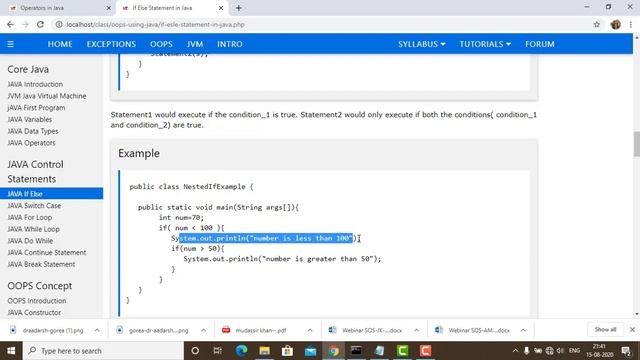
Task: Go to HOME in navbar
Action: point(60,44)
